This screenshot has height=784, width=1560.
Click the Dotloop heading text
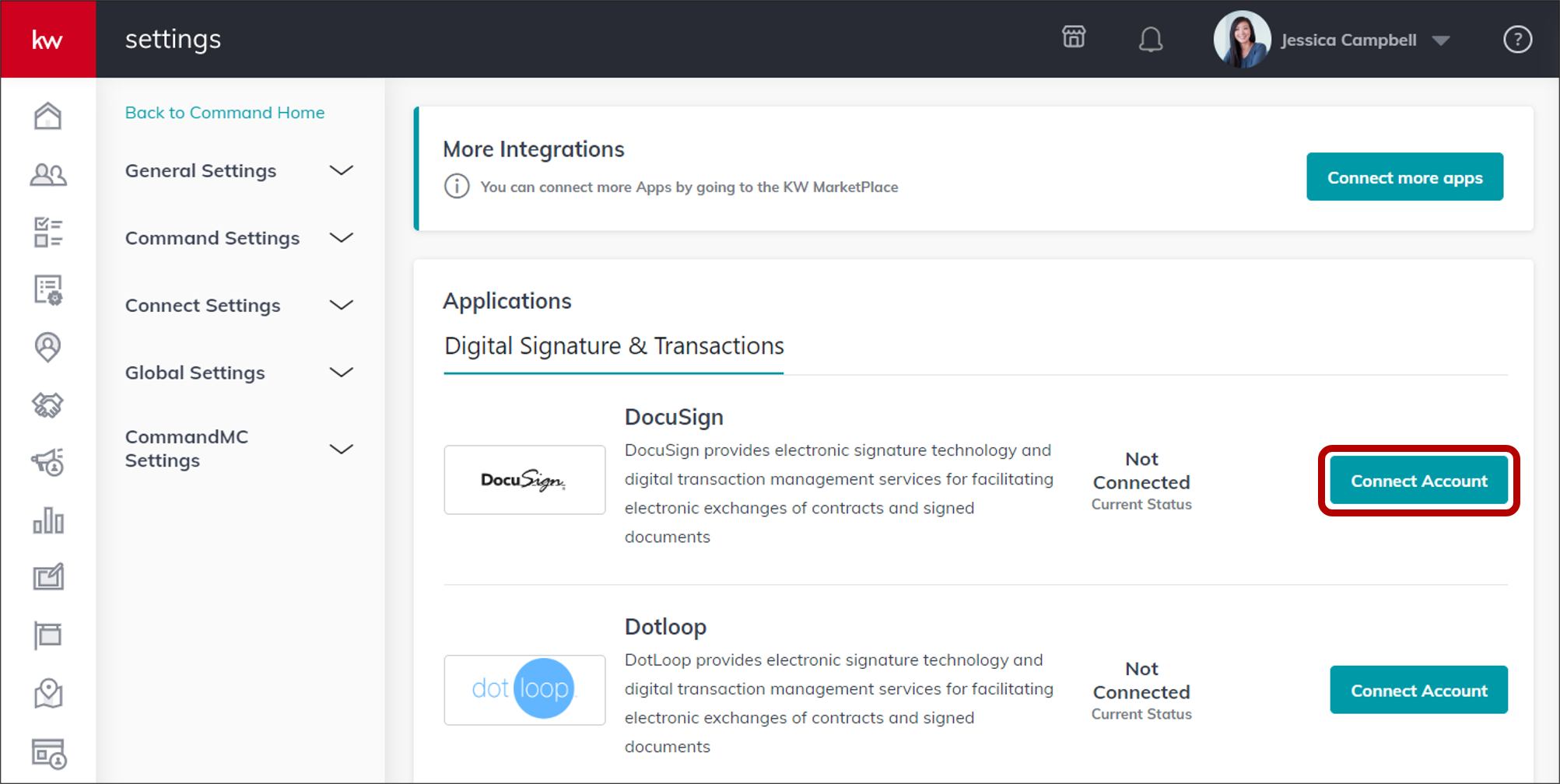[x=665, y=627]
